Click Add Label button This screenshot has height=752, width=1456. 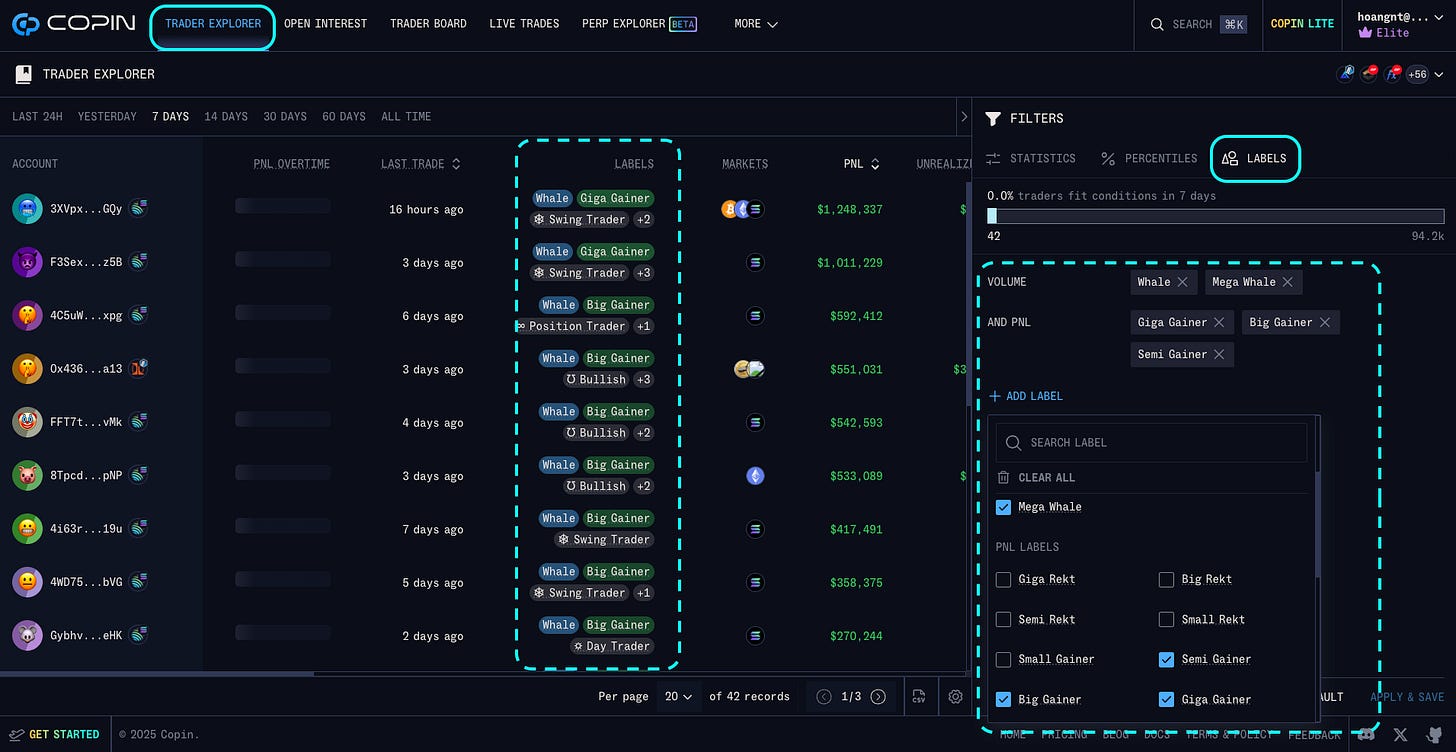1025,396
